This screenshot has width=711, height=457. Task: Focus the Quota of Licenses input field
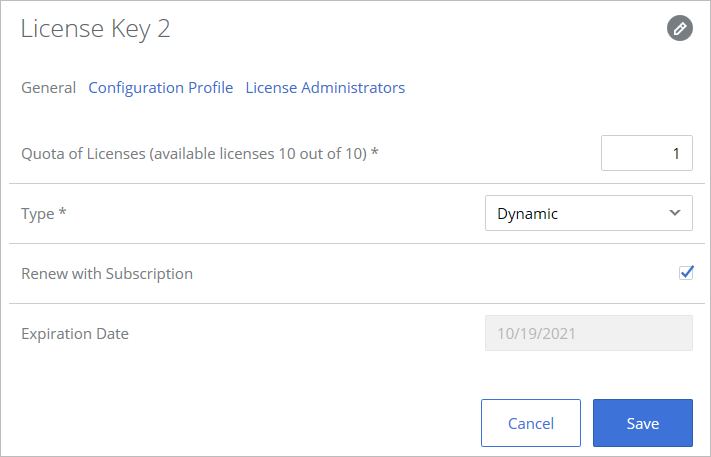(646, 153)
